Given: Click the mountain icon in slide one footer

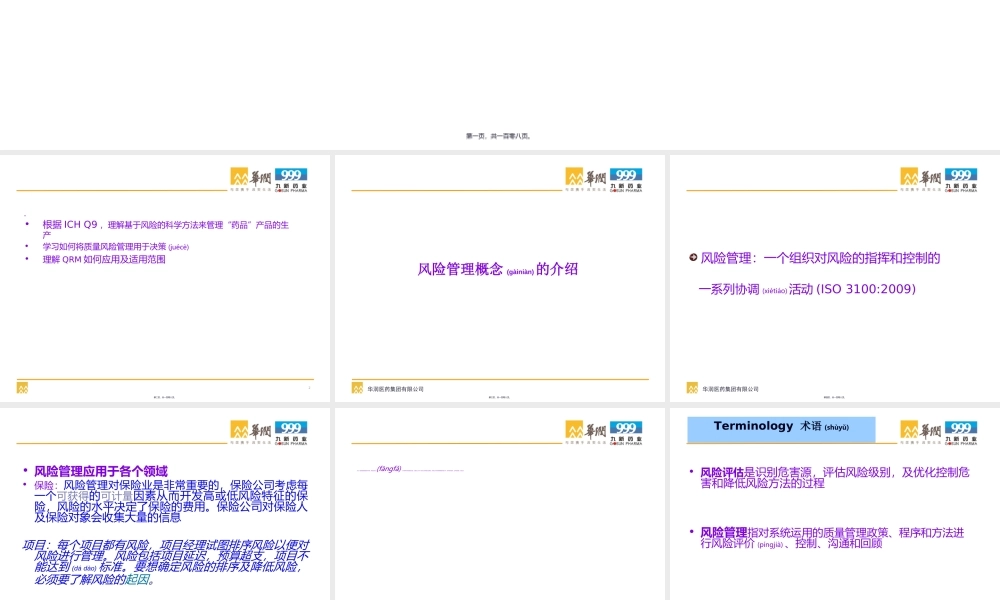Looking at the screenshot, I should click(20, 385).
